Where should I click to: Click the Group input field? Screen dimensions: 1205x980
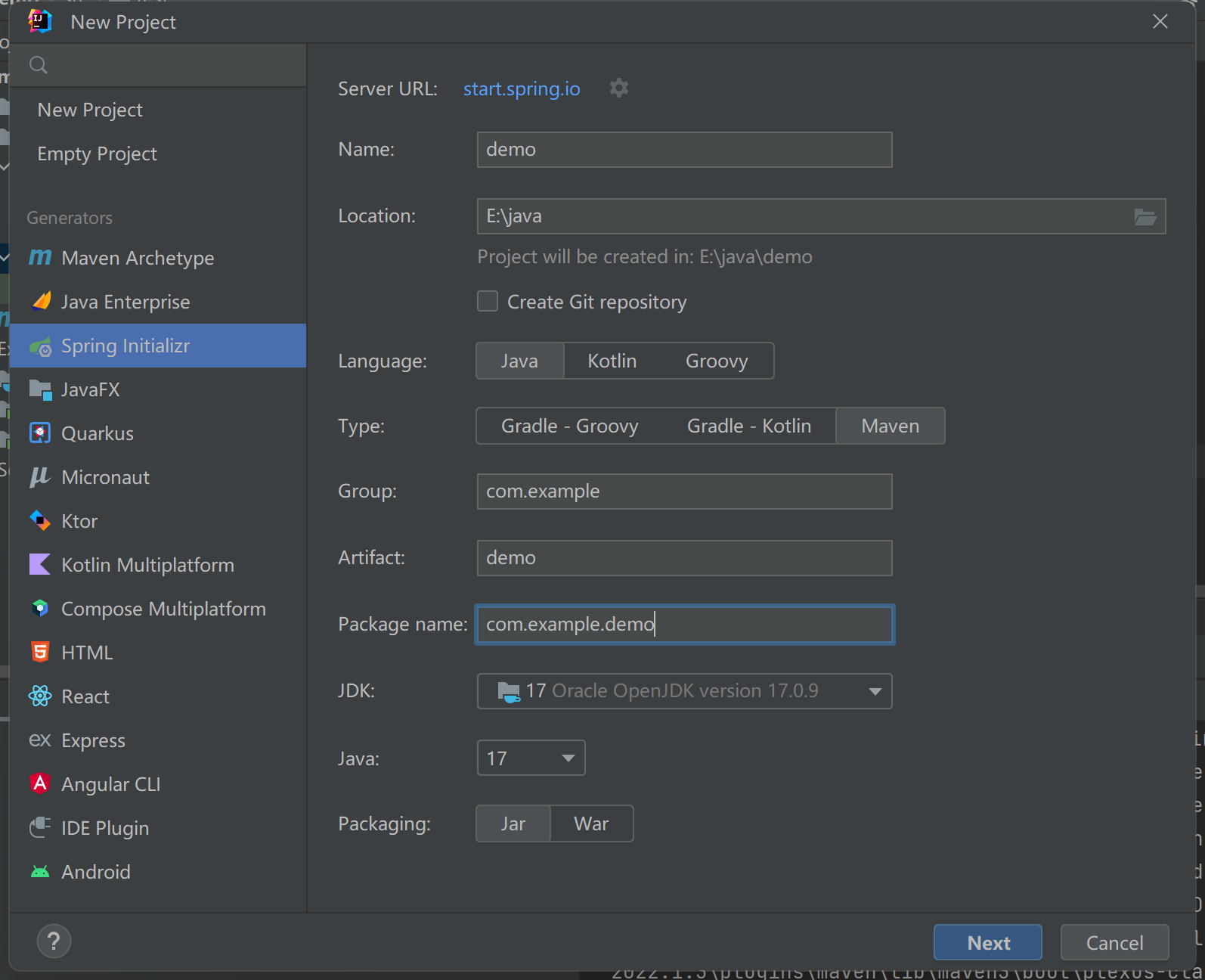coord(685,492)
